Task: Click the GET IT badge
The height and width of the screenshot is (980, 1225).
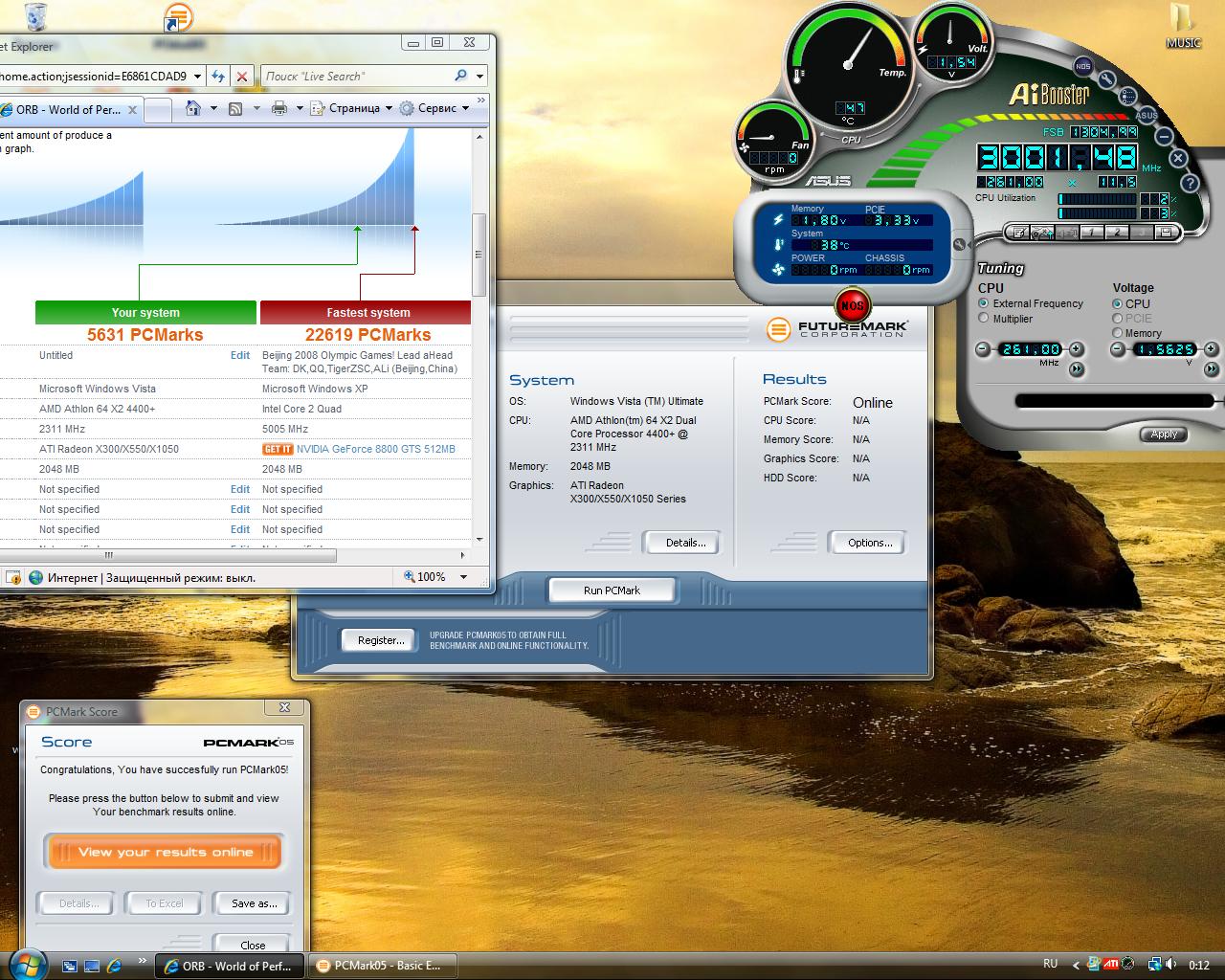Action: click(x=277, y=449)
